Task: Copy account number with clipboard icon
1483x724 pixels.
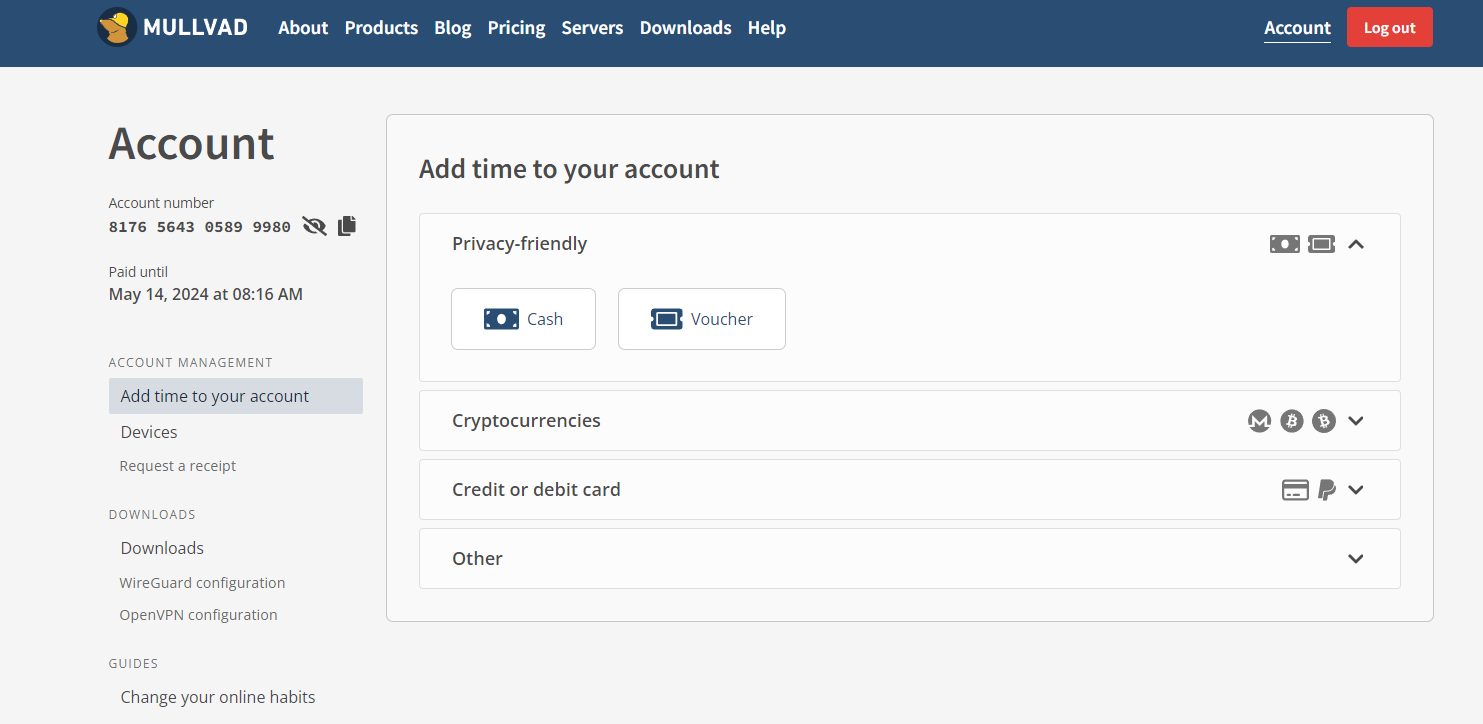Action: point(347,226)
